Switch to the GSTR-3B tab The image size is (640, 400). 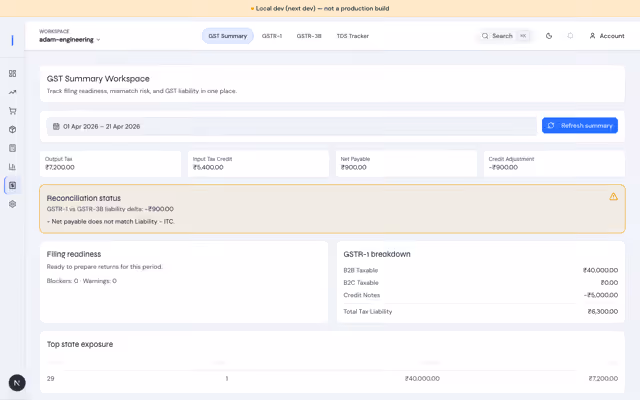tap(309, 36)
